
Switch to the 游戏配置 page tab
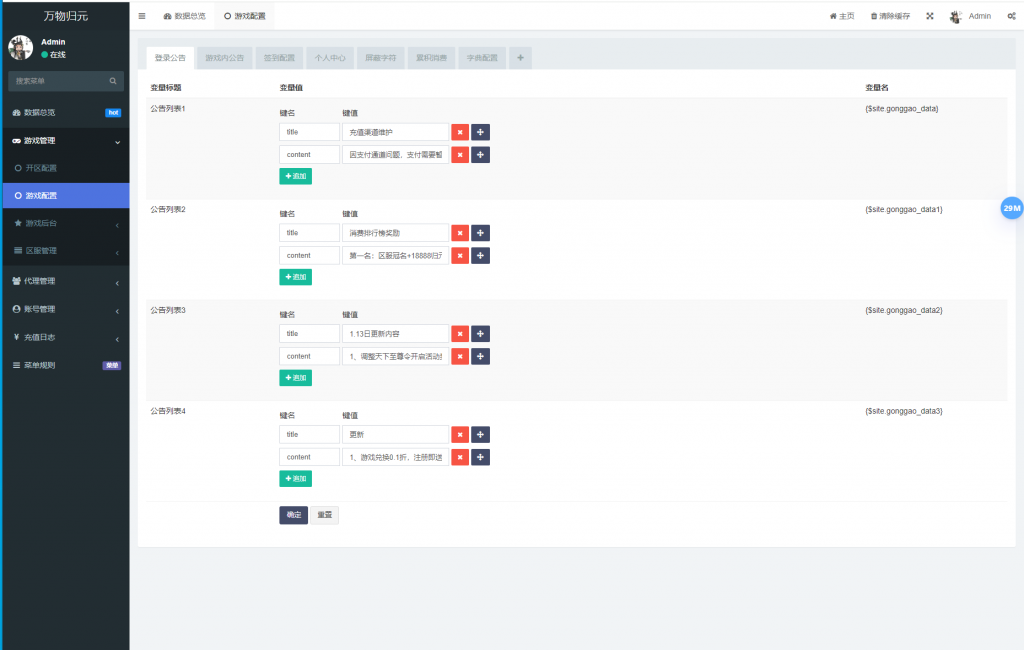[245, 16]
